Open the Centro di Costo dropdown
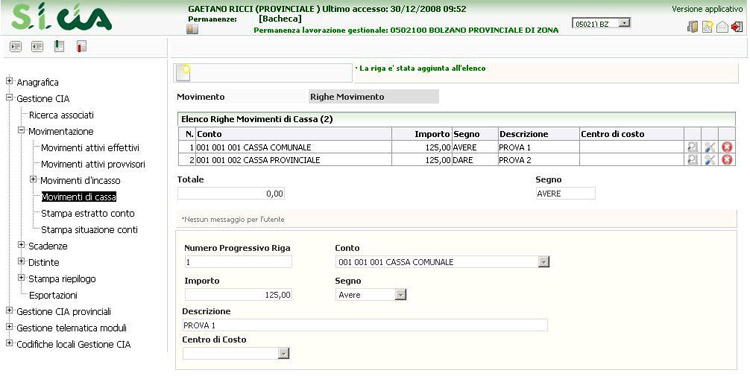 click(284, 353)
